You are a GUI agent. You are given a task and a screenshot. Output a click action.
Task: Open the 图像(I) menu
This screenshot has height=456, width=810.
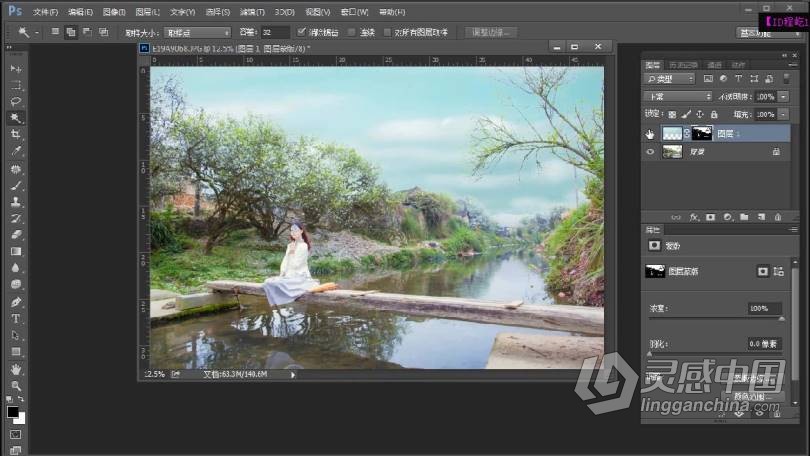(x=114, y=12)
